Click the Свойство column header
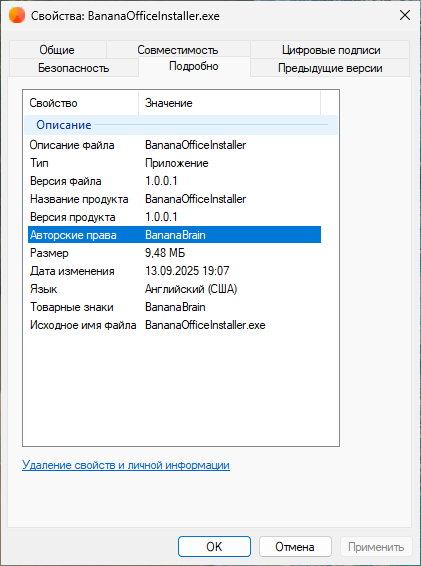This screenshot has width=421, height=566. click(81, 103)
